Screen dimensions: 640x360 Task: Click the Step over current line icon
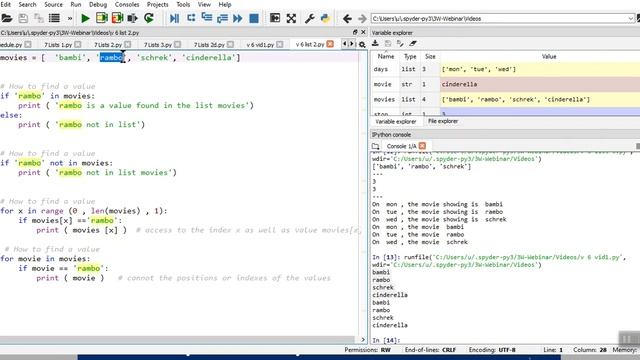click(191, 18)
